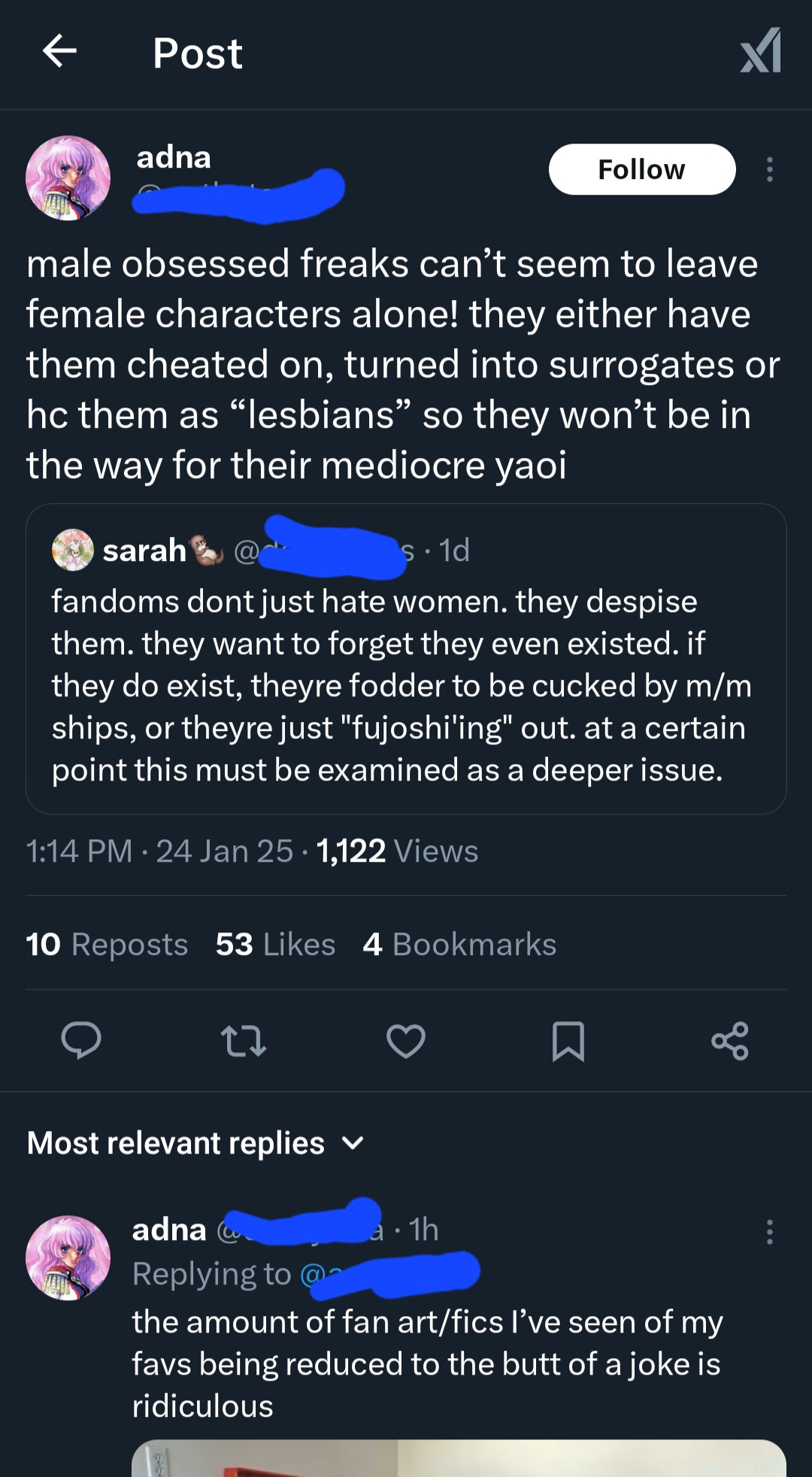Tap adna's display name on main post
812x1477 pixels.
[174, 157]
